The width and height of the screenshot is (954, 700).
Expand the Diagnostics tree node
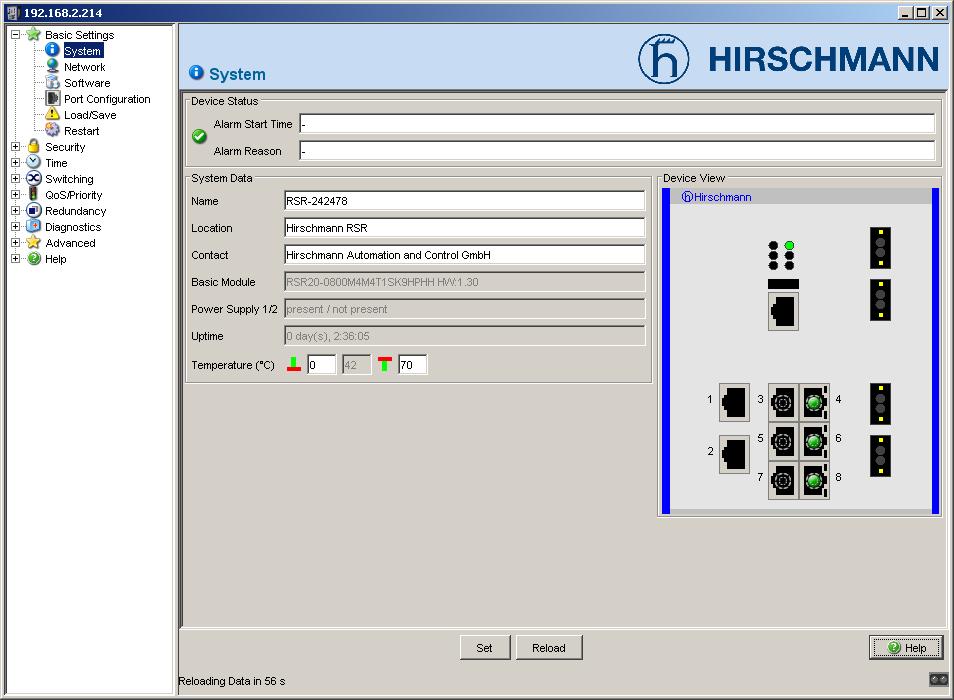click(15, 227)
